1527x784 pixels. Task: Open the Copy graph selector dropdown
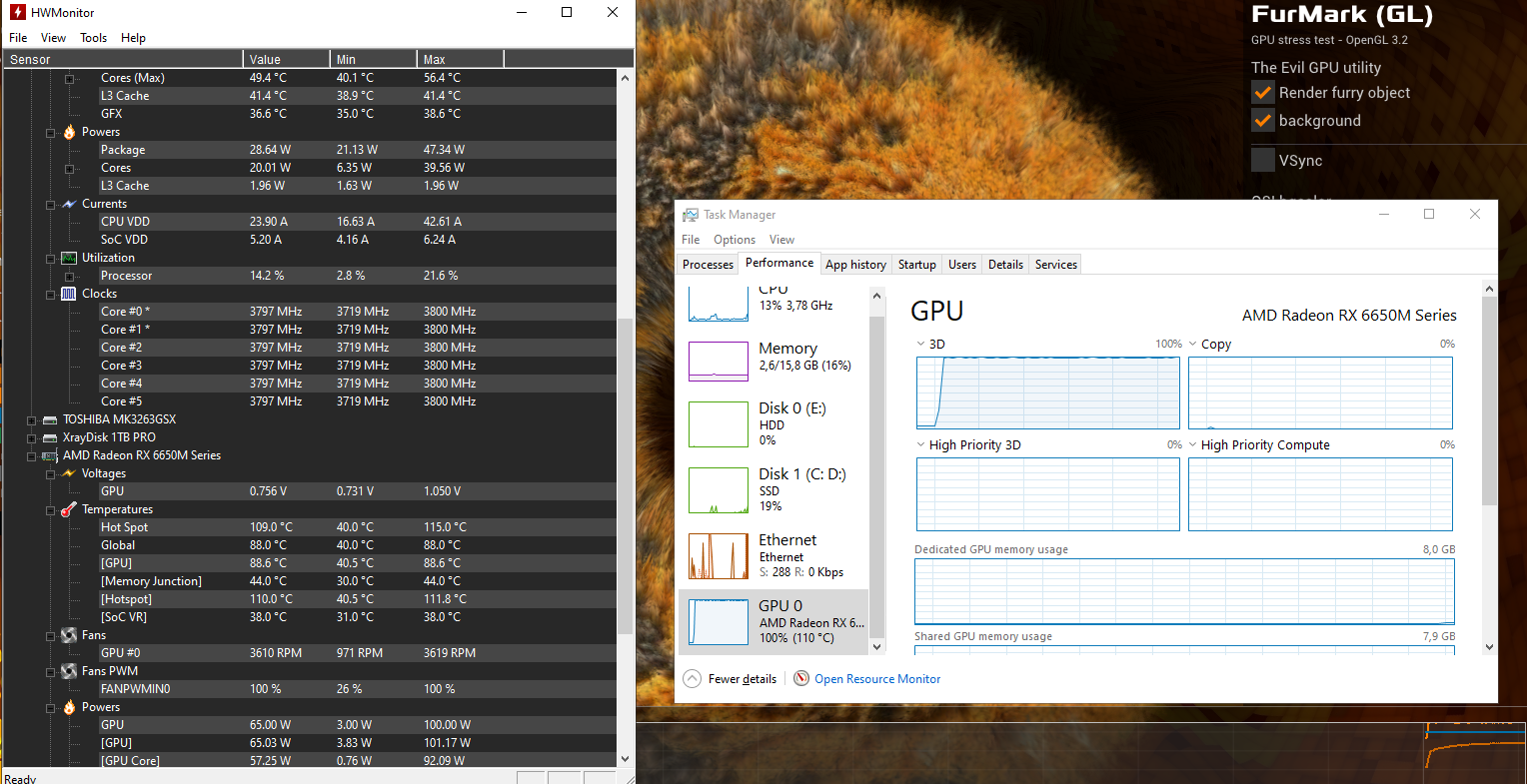point(1193,344)
